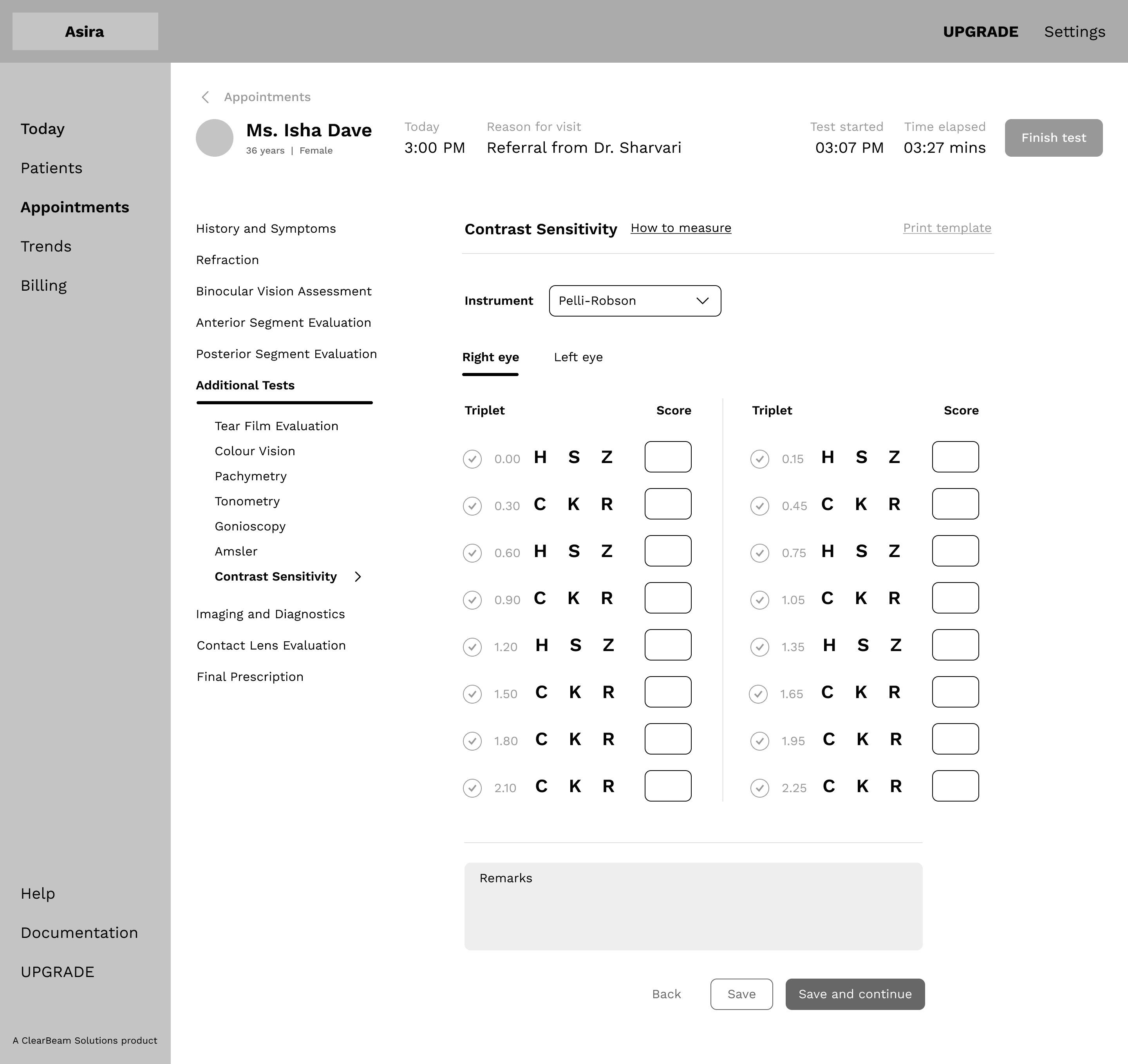Click the back chevron beside Appointments
Screen dimensions: 1128x1064
[x=205, y=97]
